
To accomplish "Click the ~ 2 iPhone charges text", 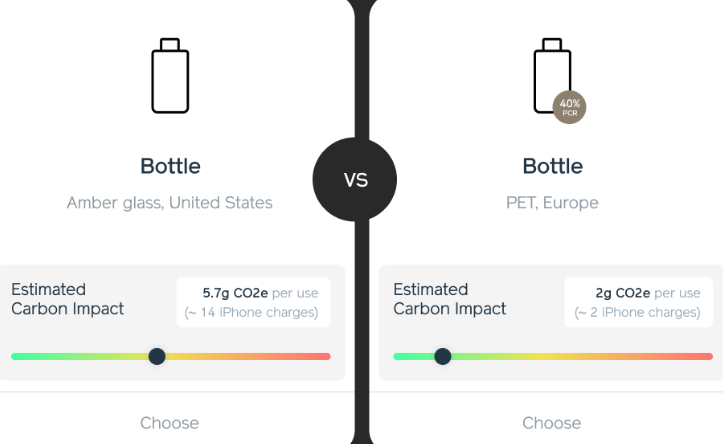I will point(637,313).
